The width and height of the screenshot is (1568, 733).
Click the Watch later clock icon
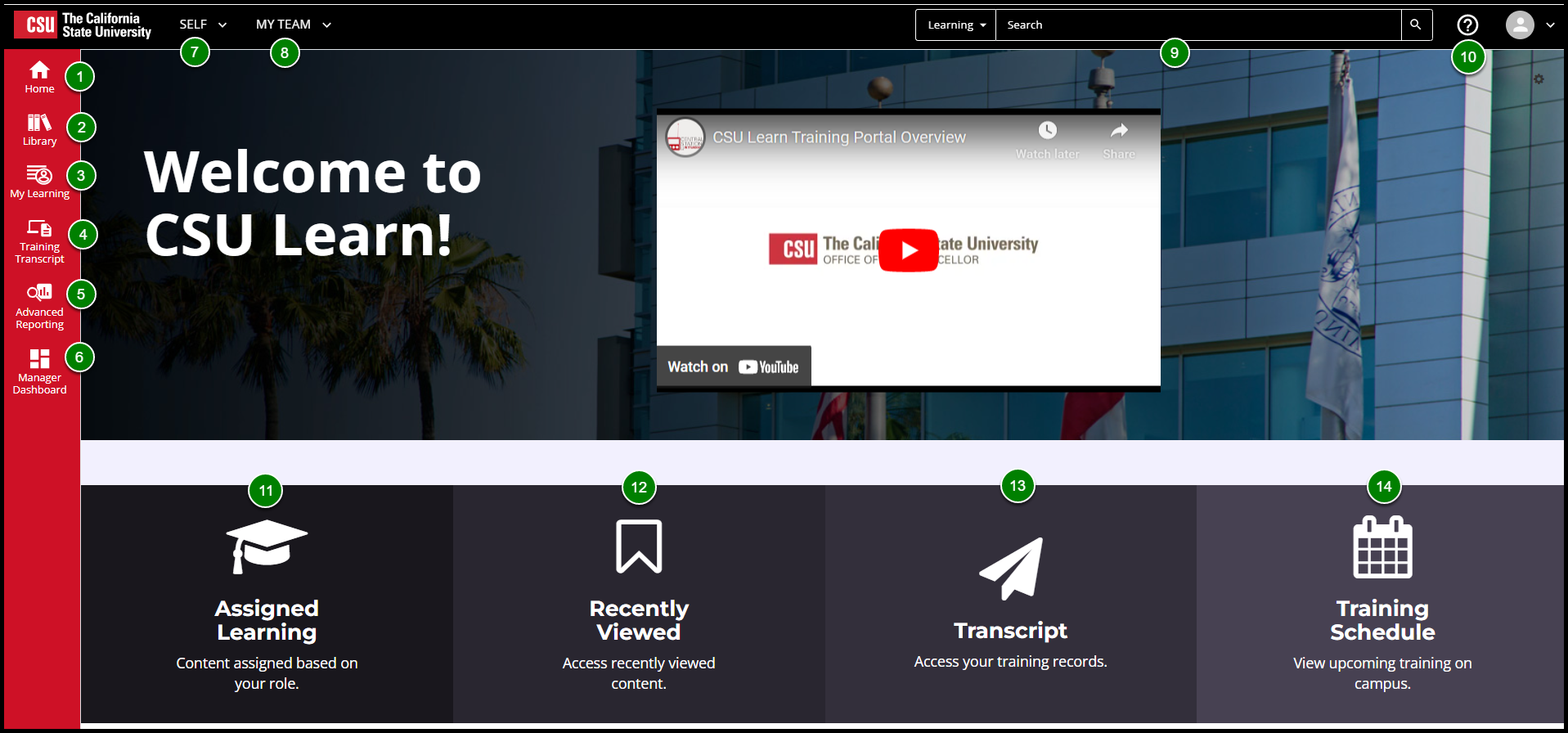[x=1048, y=130]
